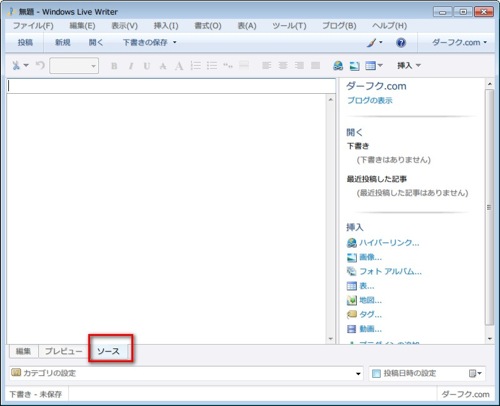Click the ハイパーリンク... link in sidebar
The image size is (500, 406).
[x=389, y=243]
